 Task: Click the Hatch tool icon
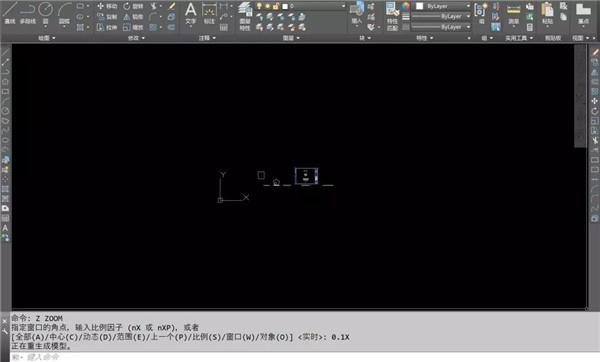[x=80, y=28]
